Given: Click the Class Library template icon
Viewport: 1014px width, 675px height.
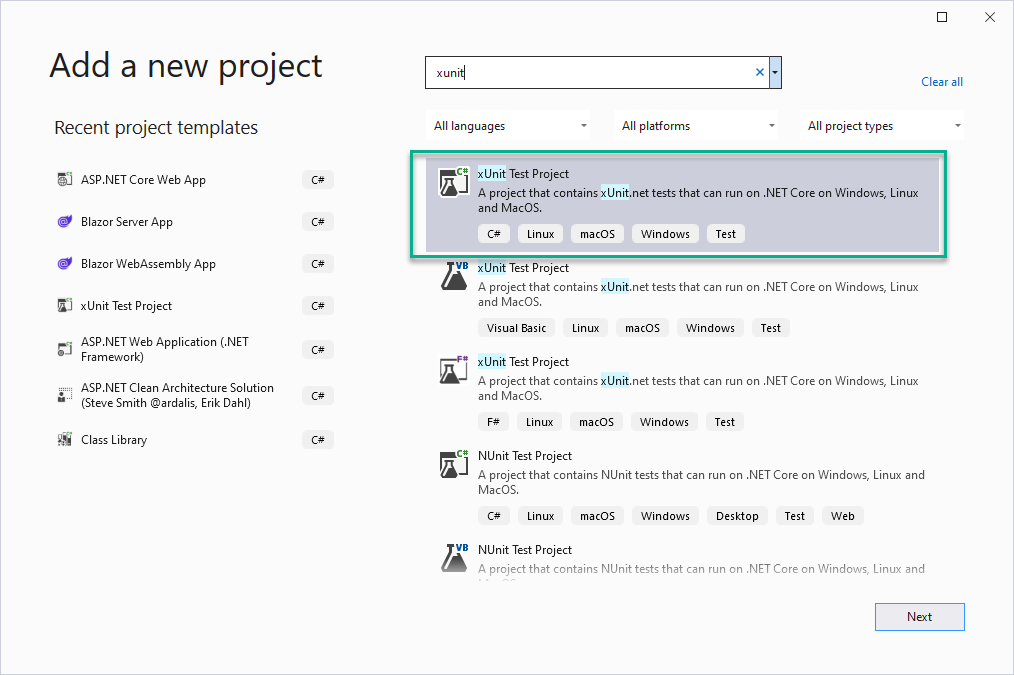Looking at the screenshot, I should (66, 439).
